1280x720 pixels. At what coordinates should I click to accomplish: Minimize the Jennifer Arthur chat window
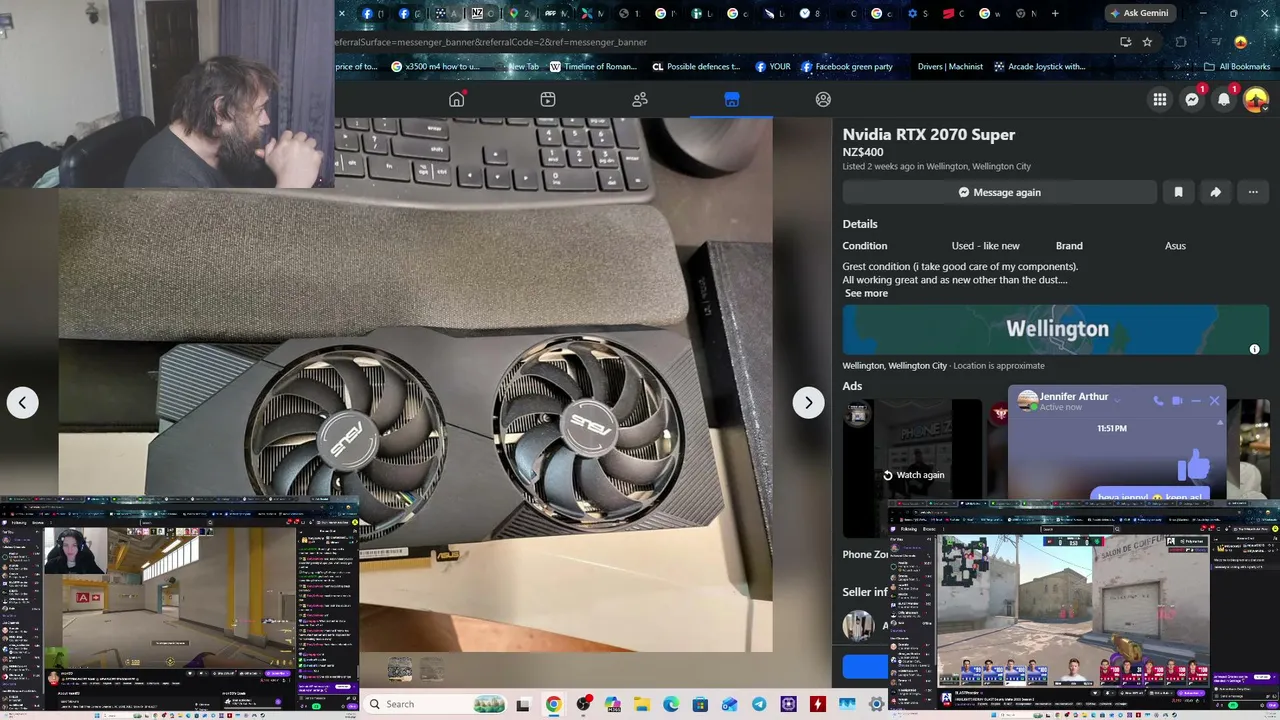click(1196, 401)
